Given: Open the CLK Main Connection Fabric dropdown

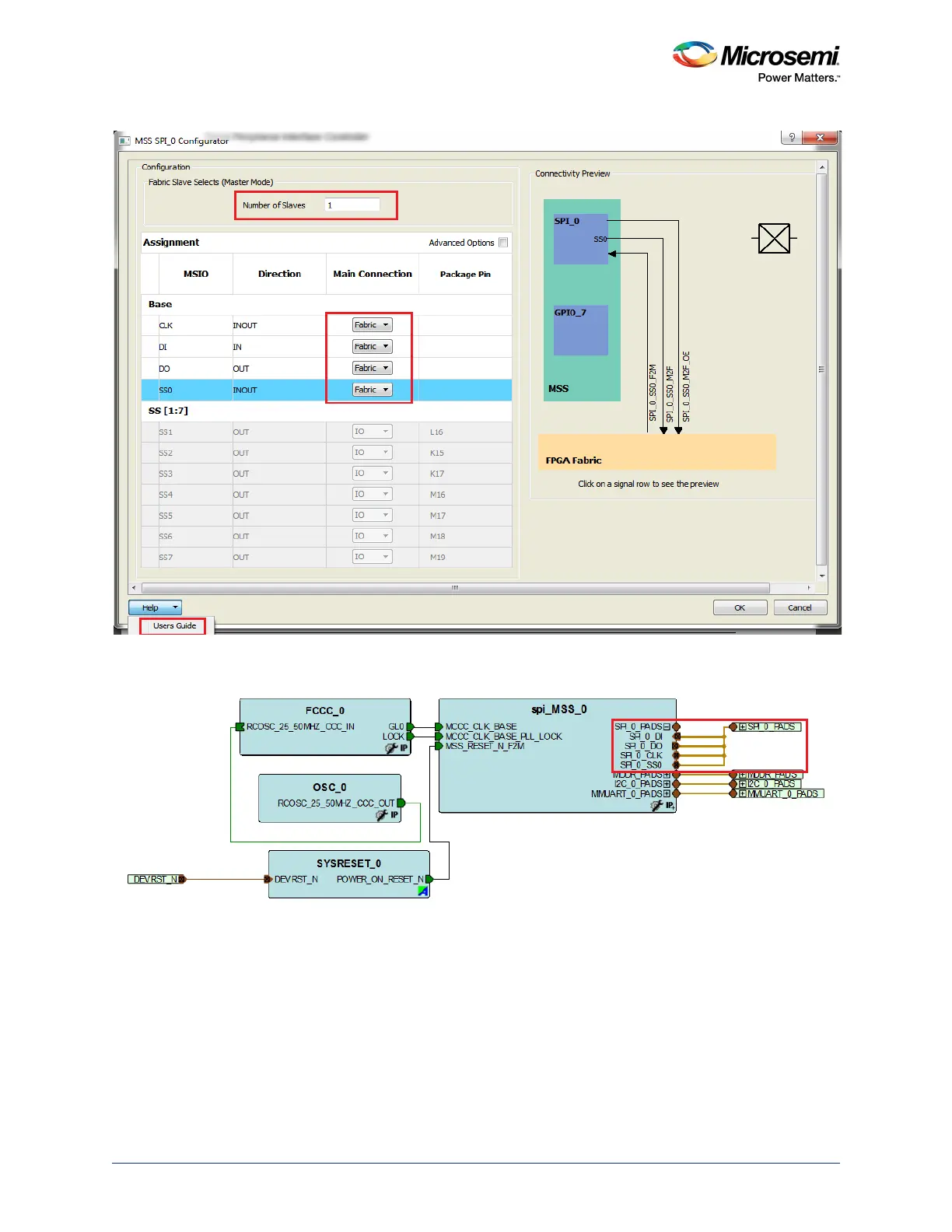Looking at the screenshot, I should (372, 325).
